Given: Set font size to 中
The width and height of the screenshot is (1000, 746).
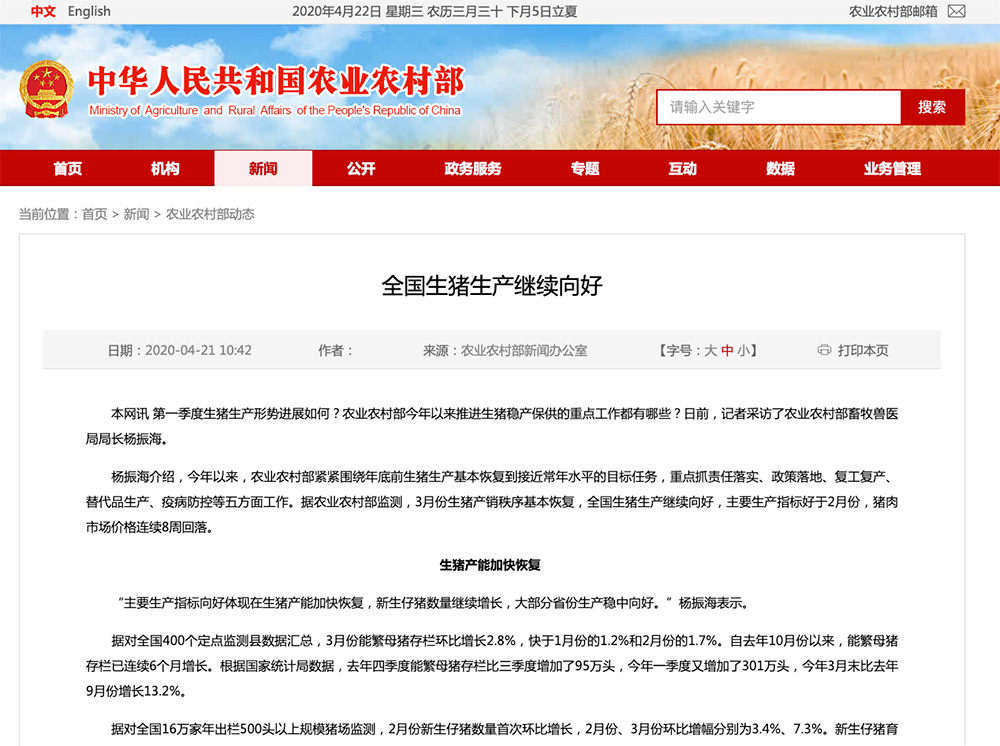Looking at the screenshot, I should click(727, 350).
